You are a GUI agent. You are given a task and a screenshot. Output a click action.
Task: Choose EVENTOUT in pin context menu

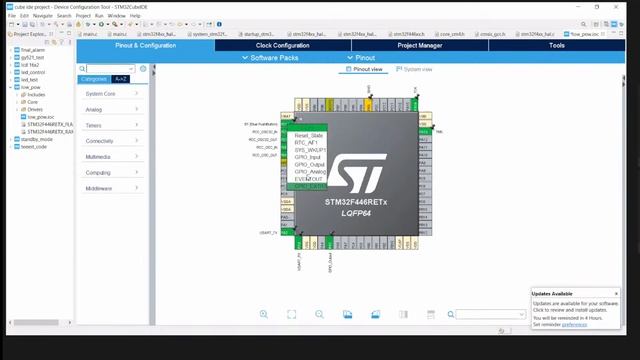tap(308, 179)
